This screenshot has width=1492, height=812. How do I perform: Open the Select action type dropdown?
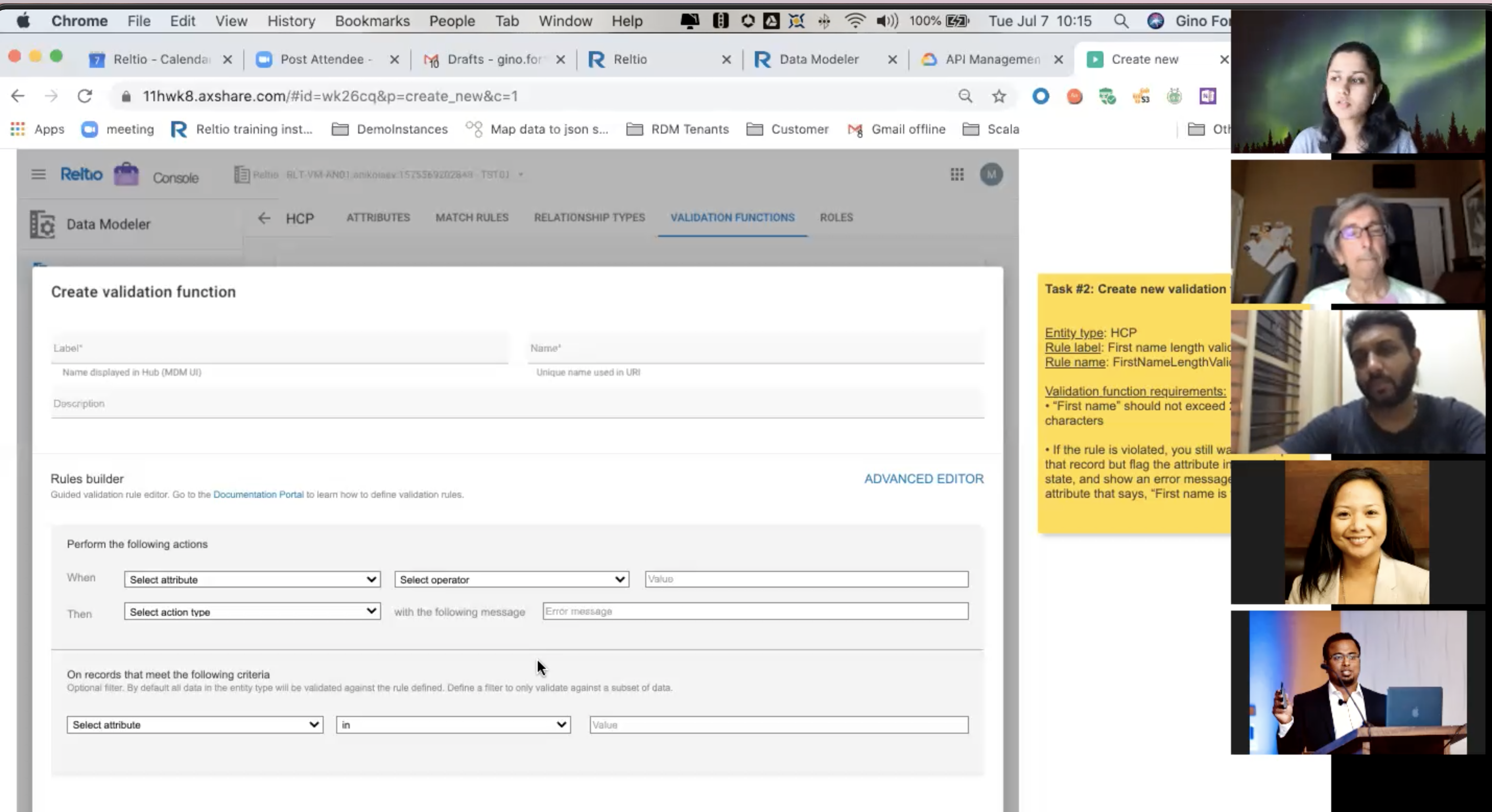point(252,612)
